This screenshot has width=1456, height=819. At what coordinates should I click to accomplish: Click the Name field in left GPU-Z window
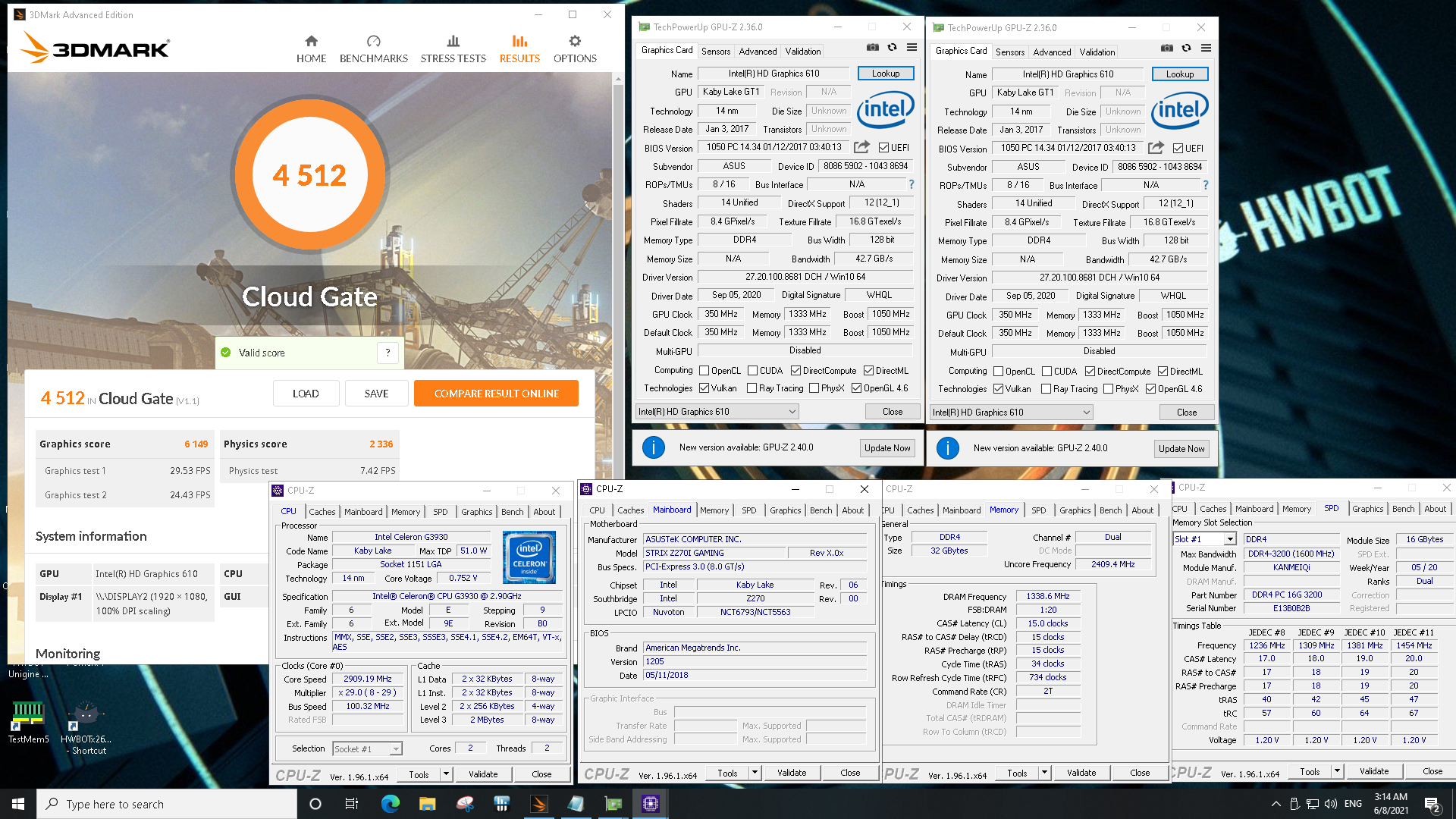[773, 74]
